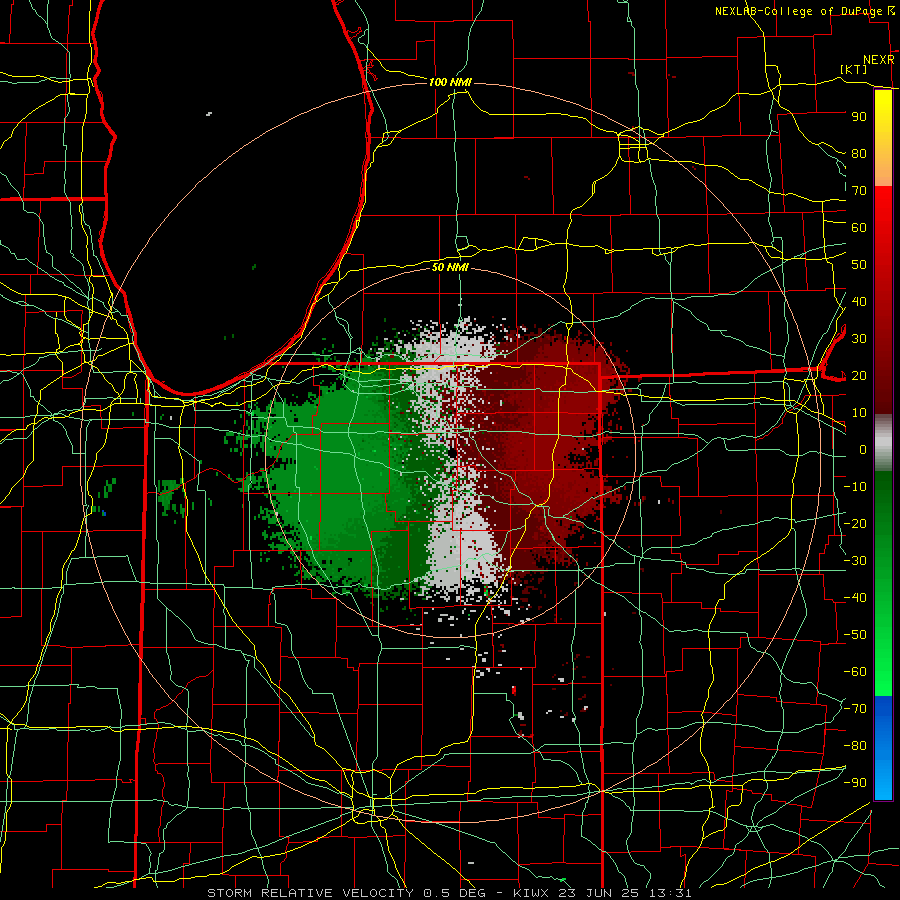The width and height of the screenshot is (900, 900).
Task: Click the 40 value on the velocity scale
Action: pyautogui.click(x=859, y=302)
